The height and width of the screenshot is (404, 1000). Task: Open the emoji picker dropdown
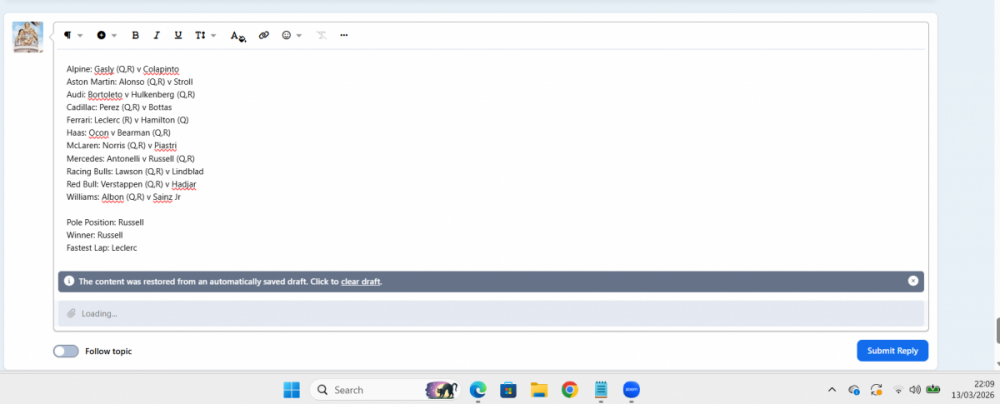[291, 35]
